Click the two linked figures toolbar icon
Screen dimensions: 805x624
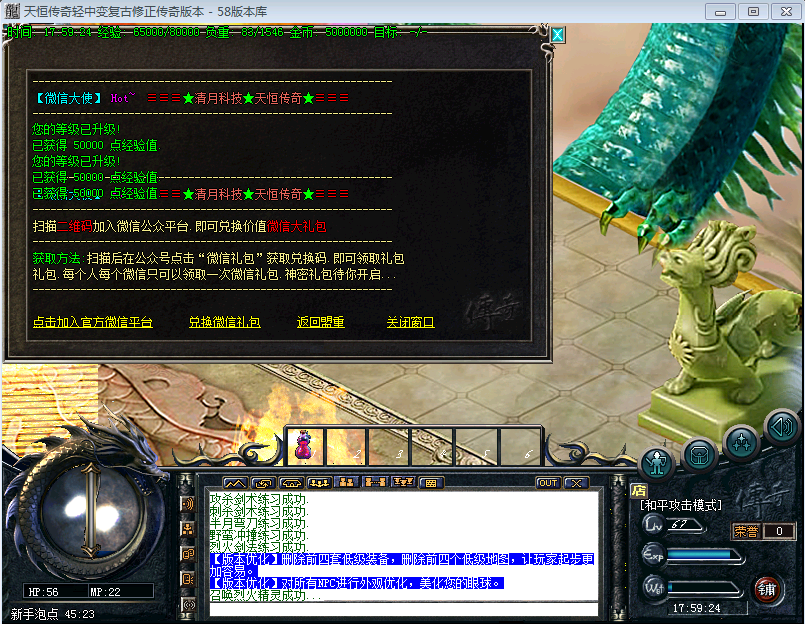pos(375,483)
